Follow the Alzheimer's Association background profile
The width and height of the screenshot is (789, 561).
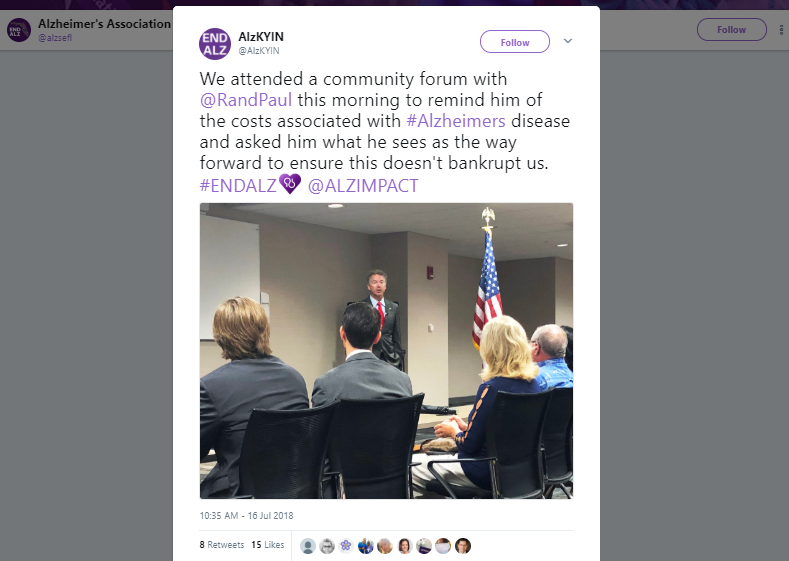coord(732,30)
